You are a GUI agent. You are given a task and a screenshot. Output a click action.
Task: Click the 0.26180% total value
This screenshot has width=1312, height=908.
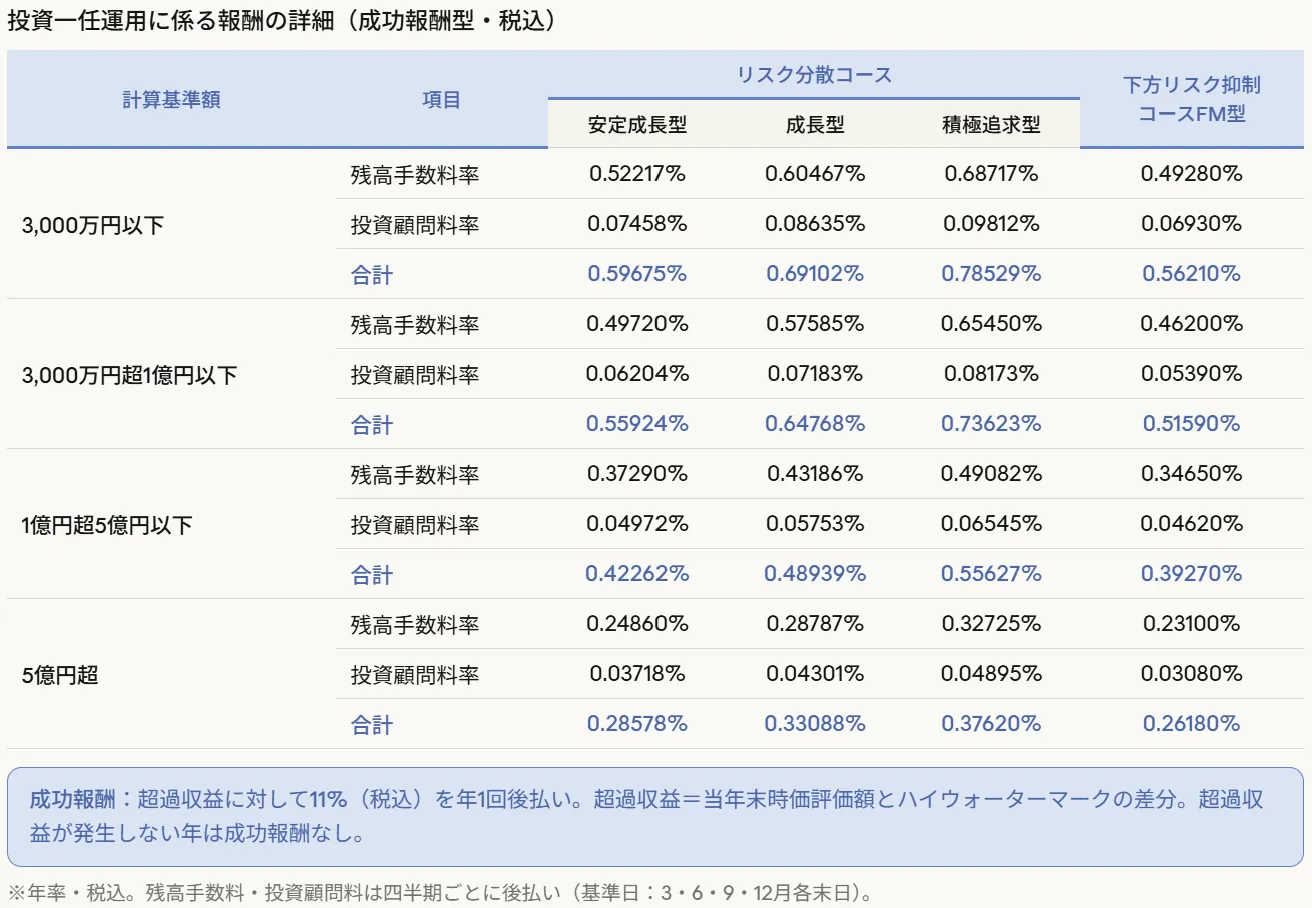[x=1191, y=724]
